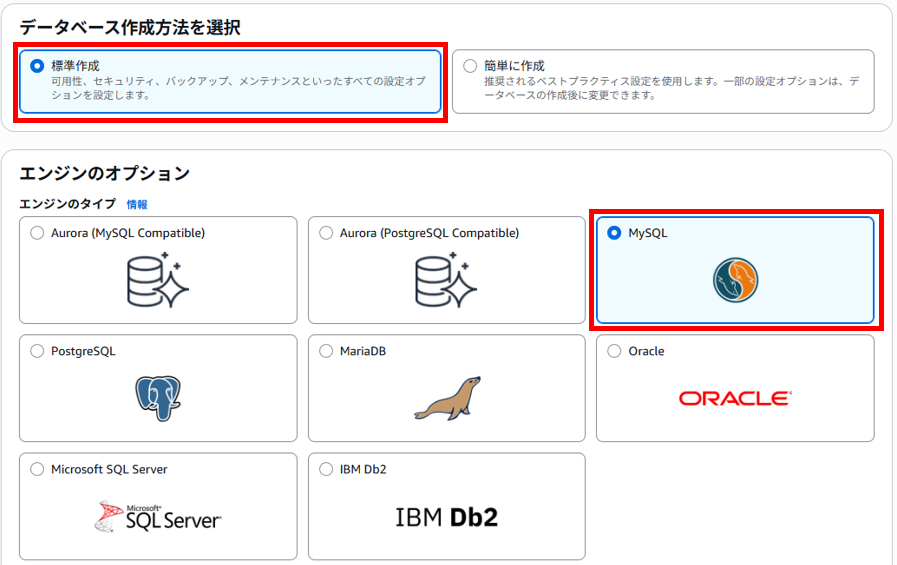The image size is (897, 565).
Task: Select the Oracle engine radio button
Action: [x=614, y=351]
